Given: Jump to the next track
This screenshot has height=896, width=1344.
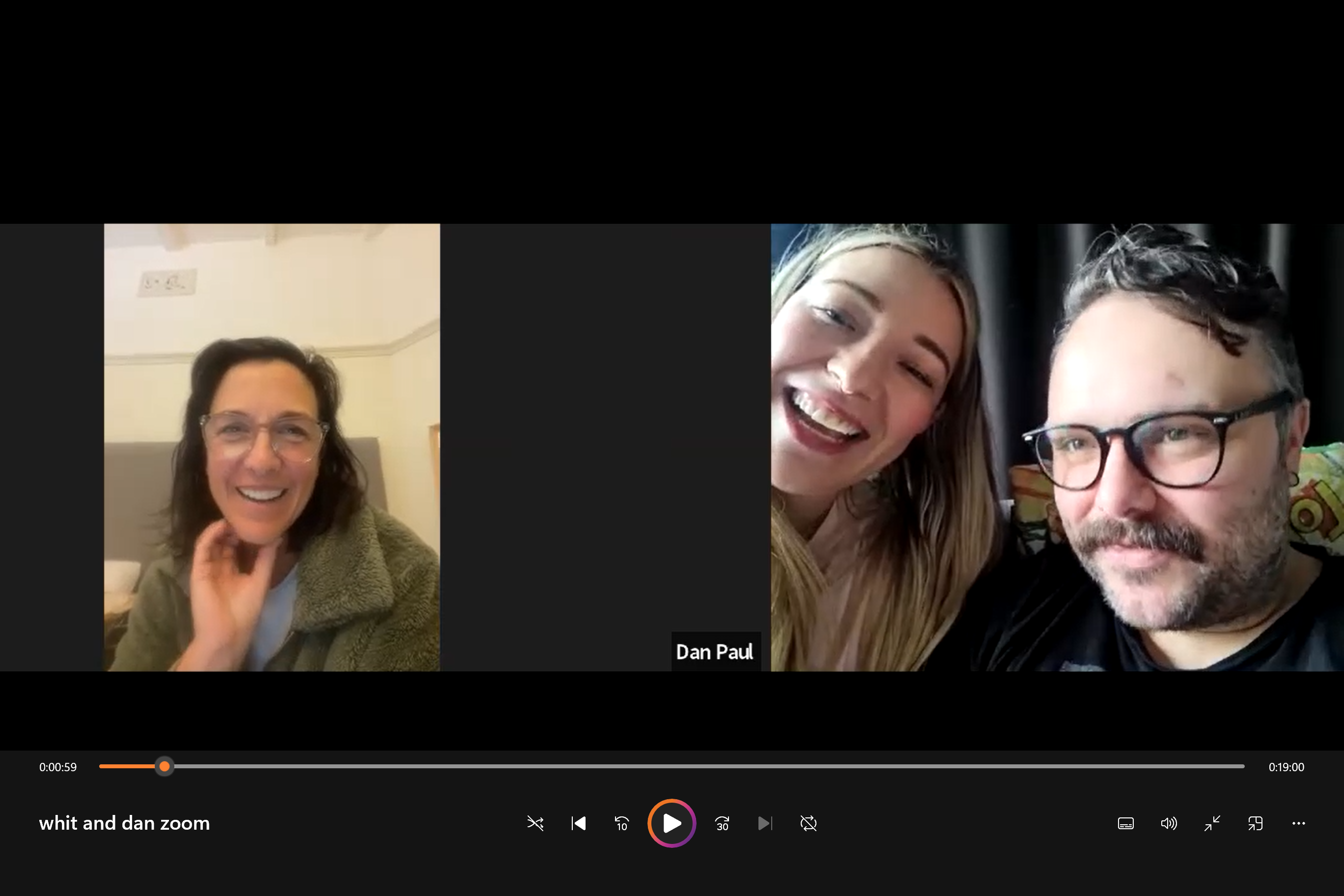Looking at the screenshot, I should pos(765,823).
